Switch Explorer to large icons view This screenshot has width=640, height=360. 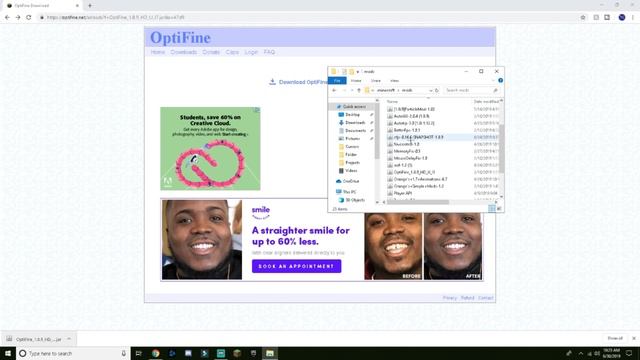pyautogui.click(x=499, y=209)
